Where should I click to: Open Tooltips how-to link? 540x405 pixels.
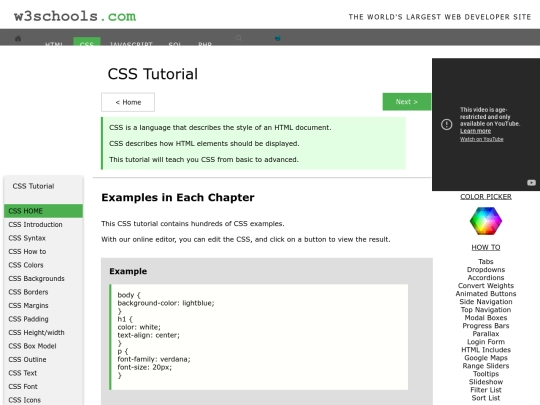pos(486,374)
